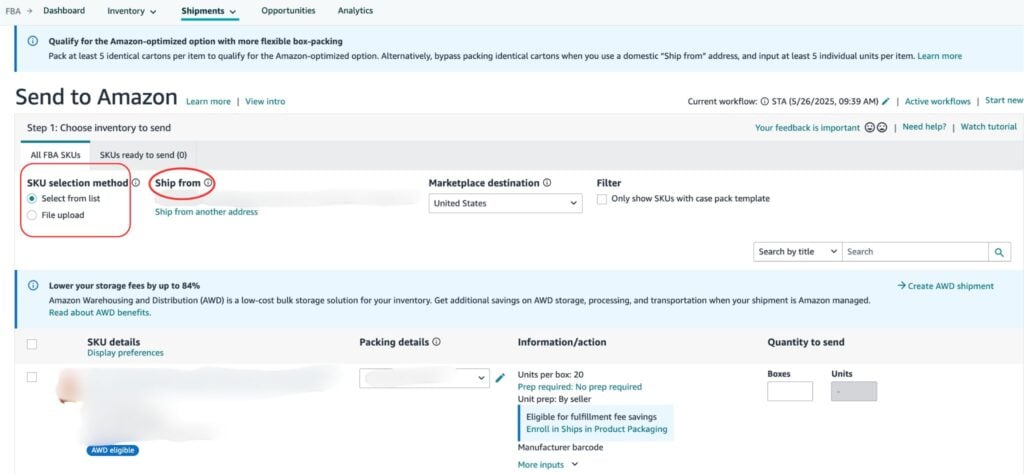
Task: Click the pencil icon beside STA workflow name
Action: [886, 101]
